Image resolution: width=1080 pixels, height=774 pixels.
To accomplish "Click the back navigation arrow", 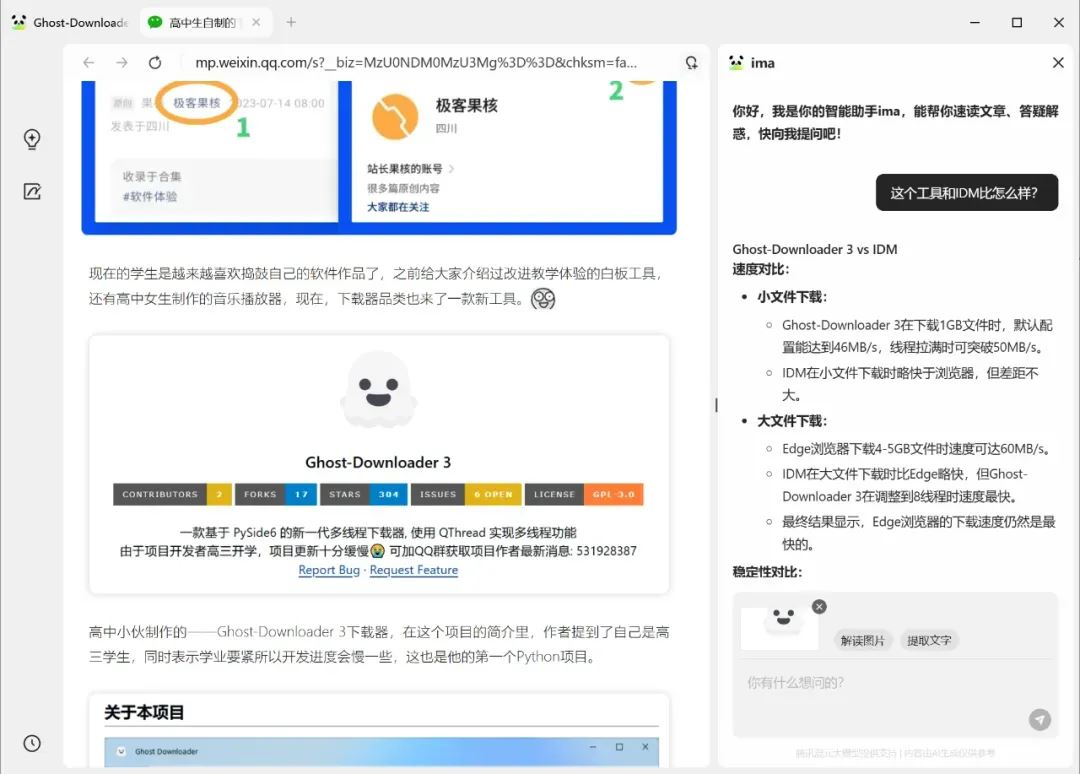I will pyautogui.click(x=88, y=61).
